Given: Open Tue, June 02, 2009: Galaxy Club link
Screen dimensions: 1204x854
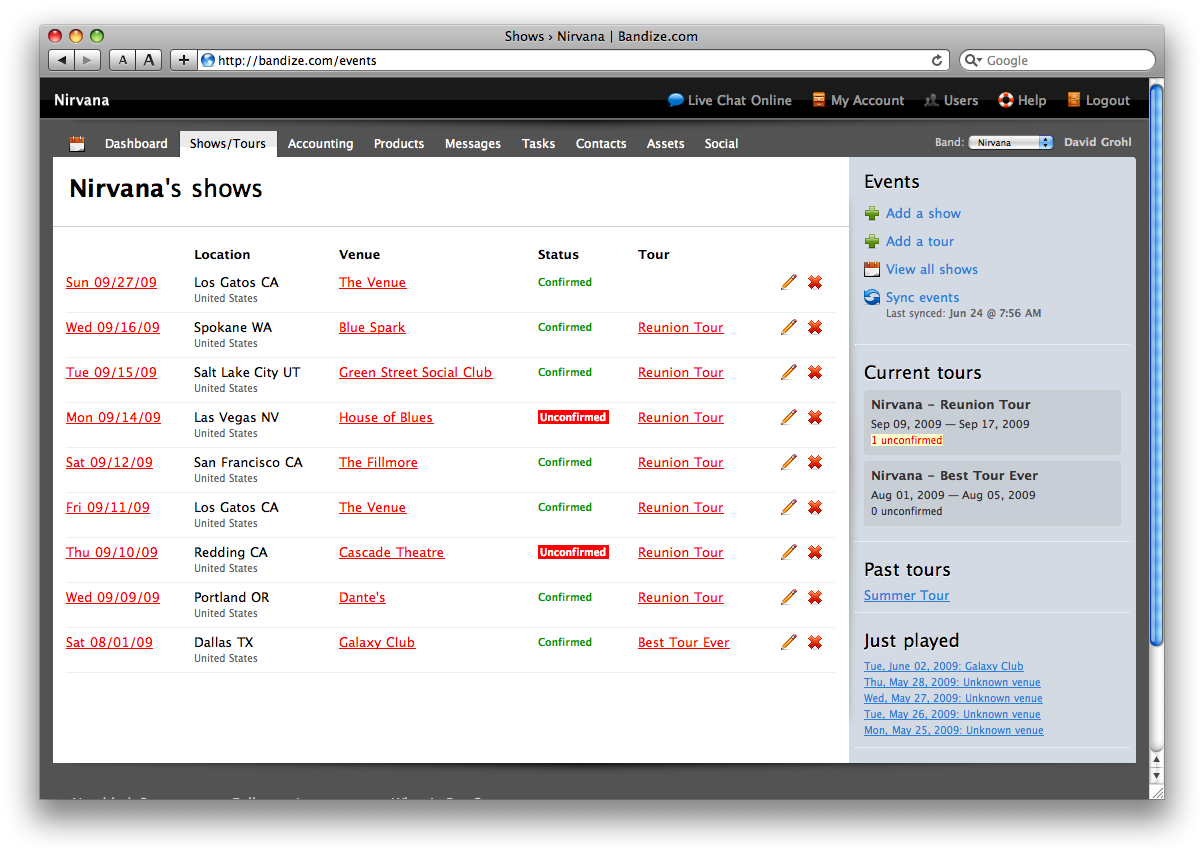Looking at the screenshot, I should 944,666.
